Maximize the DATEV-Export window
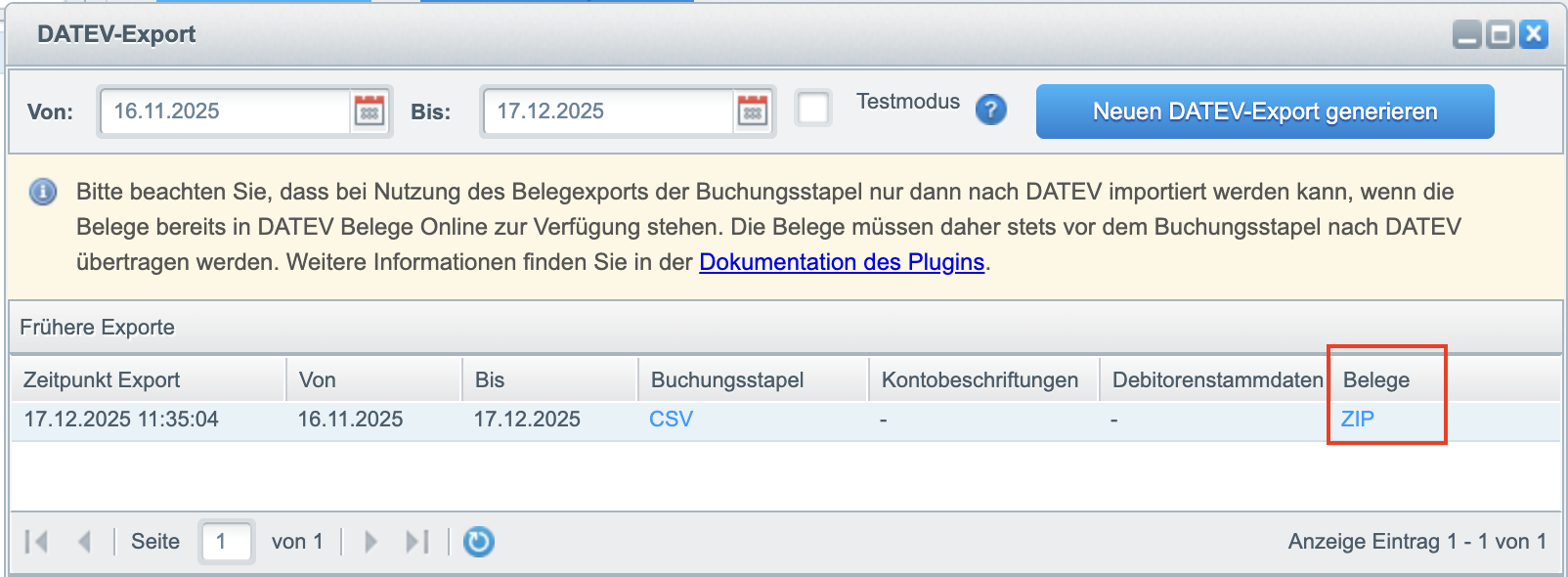 pos(1500,35)
